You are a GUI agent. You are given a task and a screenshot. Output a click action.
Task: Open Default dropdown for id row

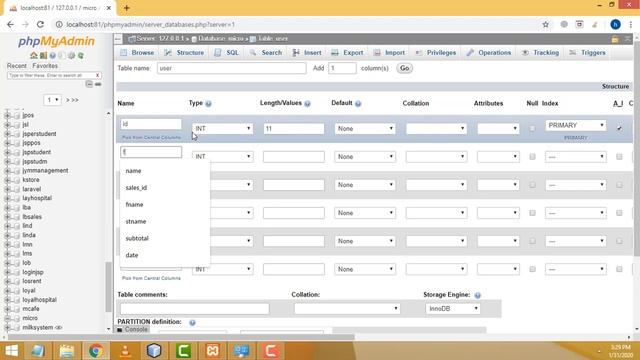pyautogui.click(x=365, y=129)
